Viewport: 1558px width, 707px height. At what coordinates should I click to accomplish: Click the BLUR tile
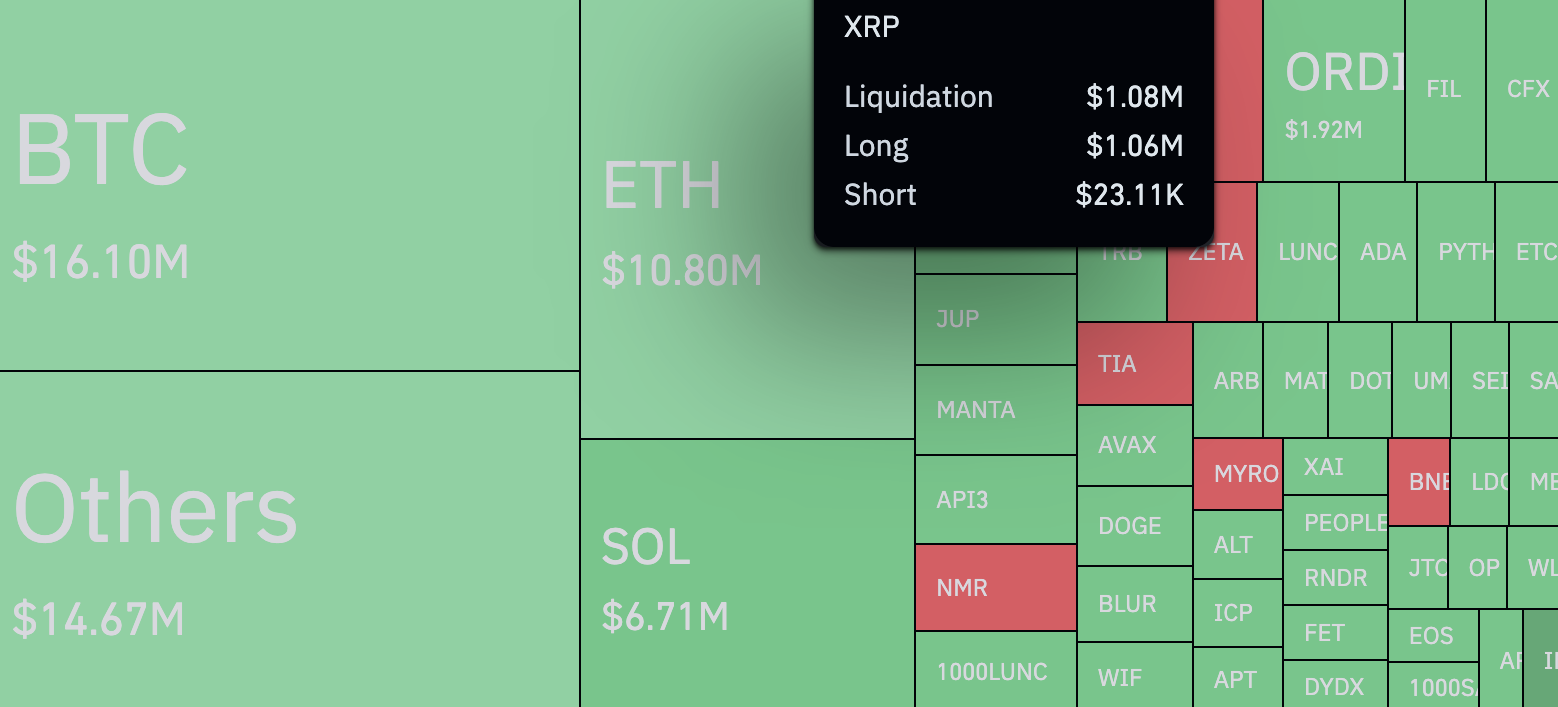pos(1134,604)
